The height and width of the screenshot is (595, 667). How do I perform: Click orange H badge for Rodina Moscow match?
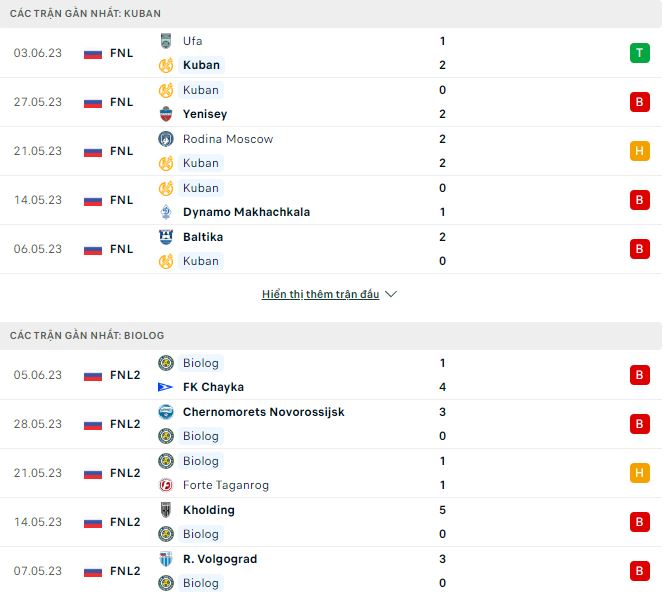tap(639, 151)
